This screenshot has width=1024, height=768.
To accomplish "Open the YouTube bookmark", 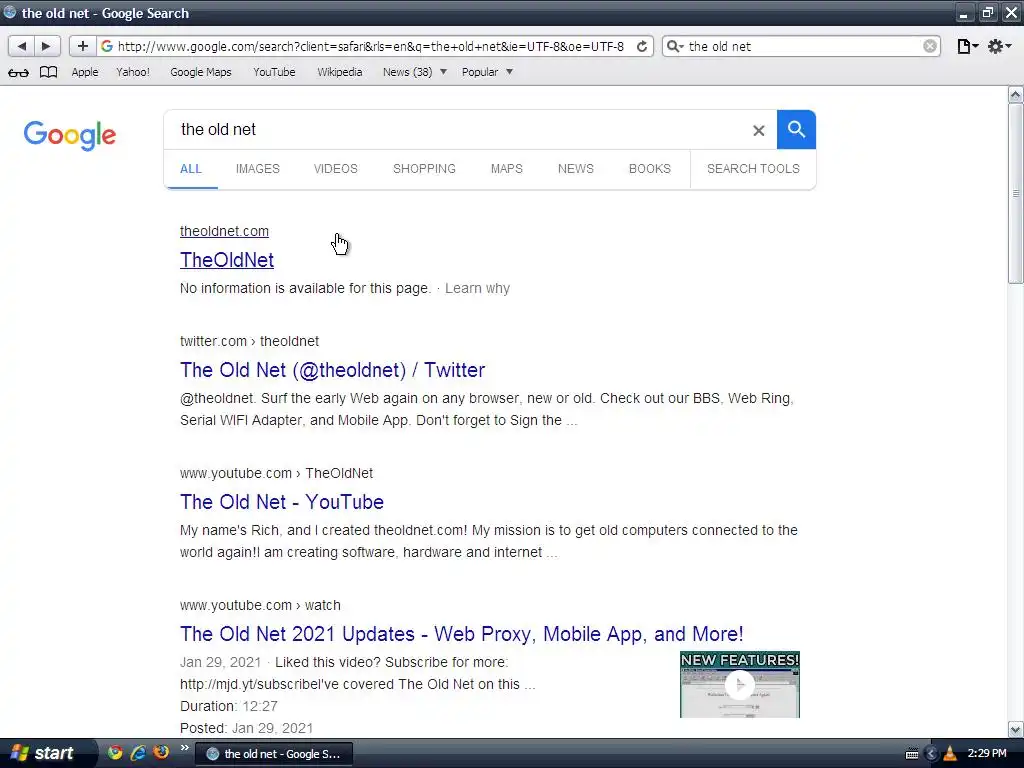I will pyautogui.click(x=274, y=72).
